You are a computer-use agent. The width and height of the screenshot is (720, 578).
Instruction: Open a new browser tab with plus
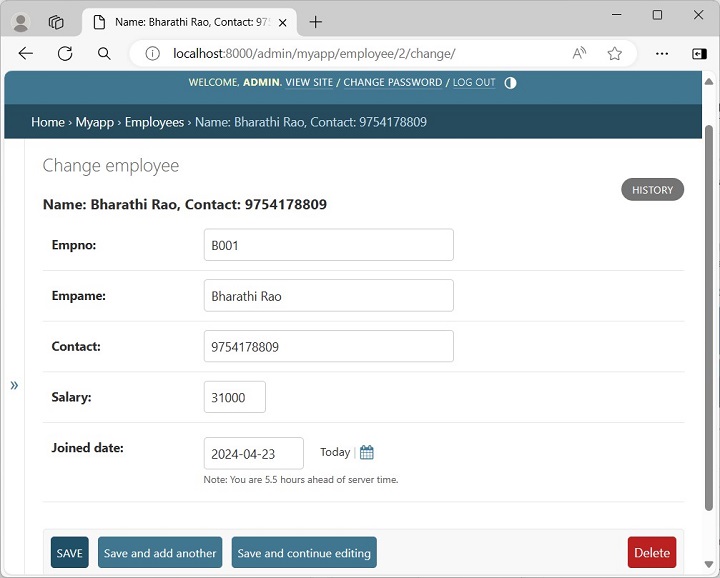pos(315,22)
